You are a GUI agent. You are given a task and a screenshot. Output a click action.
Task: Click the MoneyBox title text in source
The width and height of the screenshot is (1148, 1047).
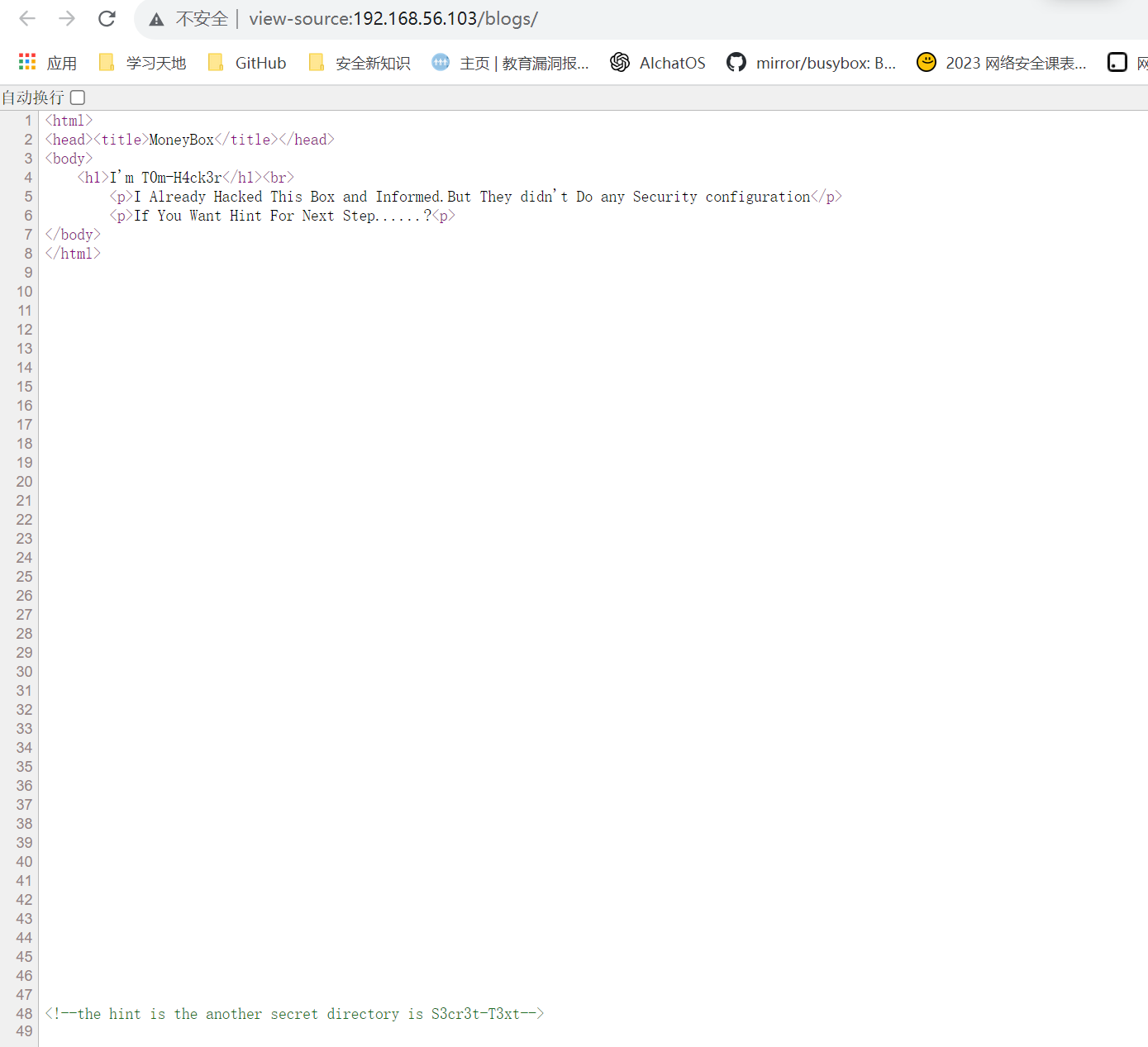181,140
